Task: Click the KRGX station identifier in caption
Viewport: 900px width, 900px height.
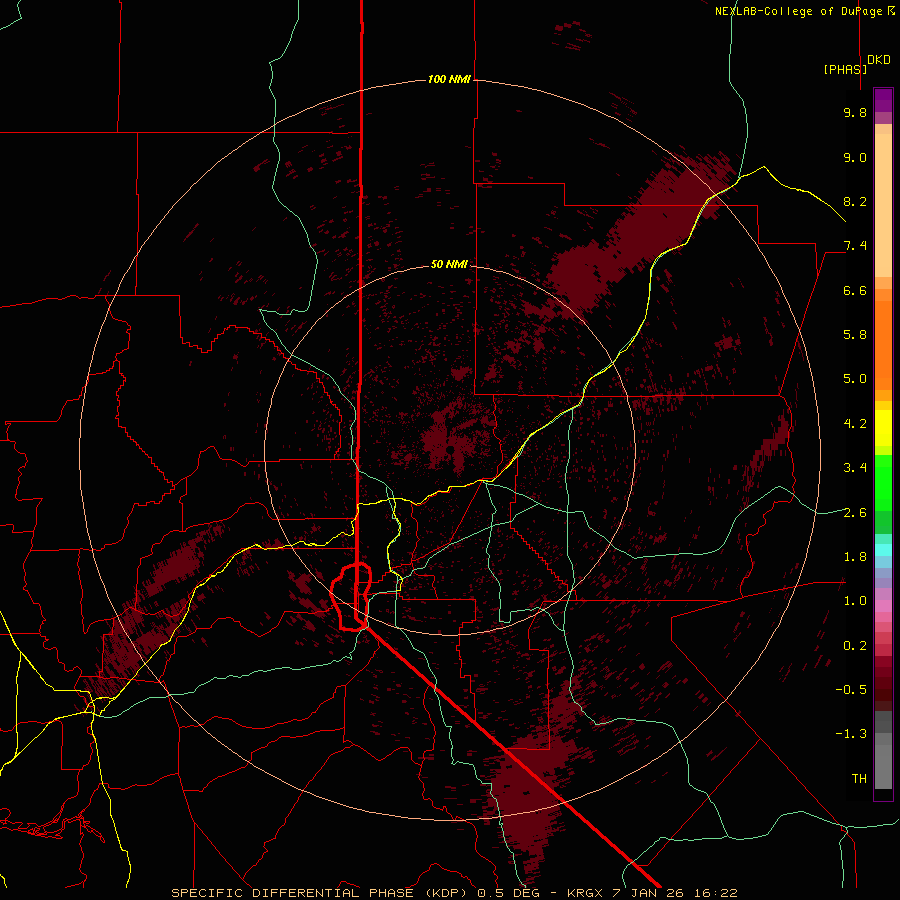Action: (x=586, y=893)
